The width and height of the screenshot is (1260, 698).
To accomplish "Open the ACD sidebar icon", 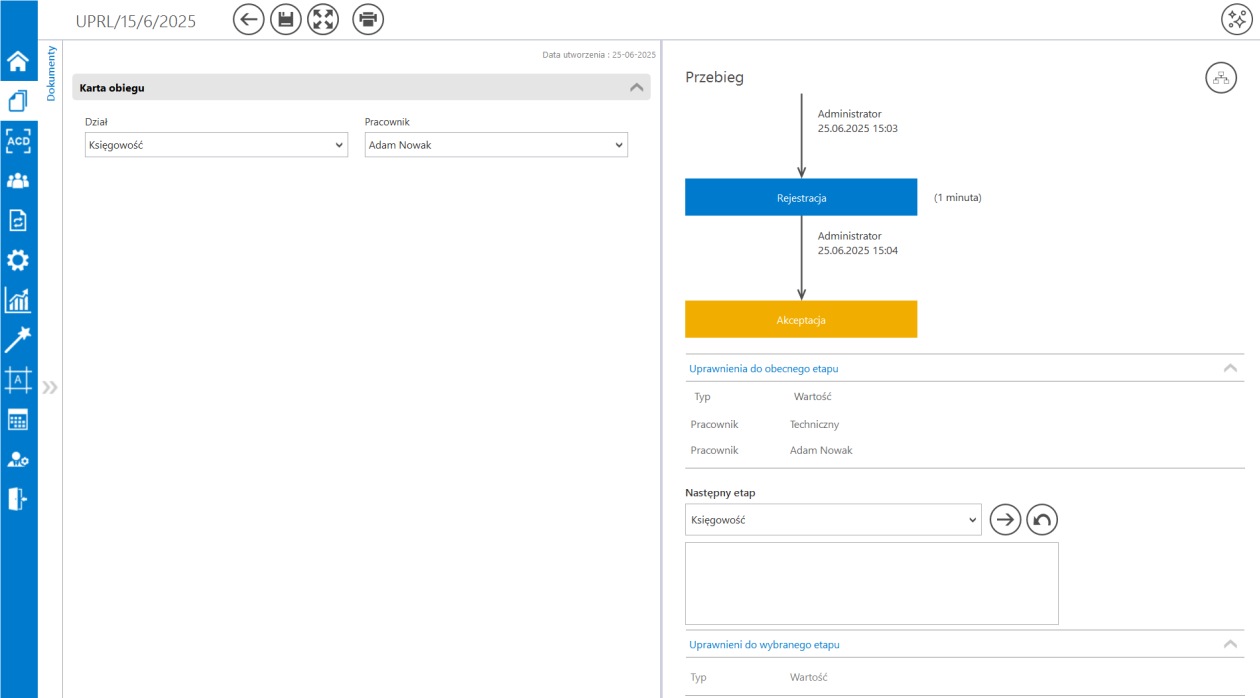I will coord(18,141).
